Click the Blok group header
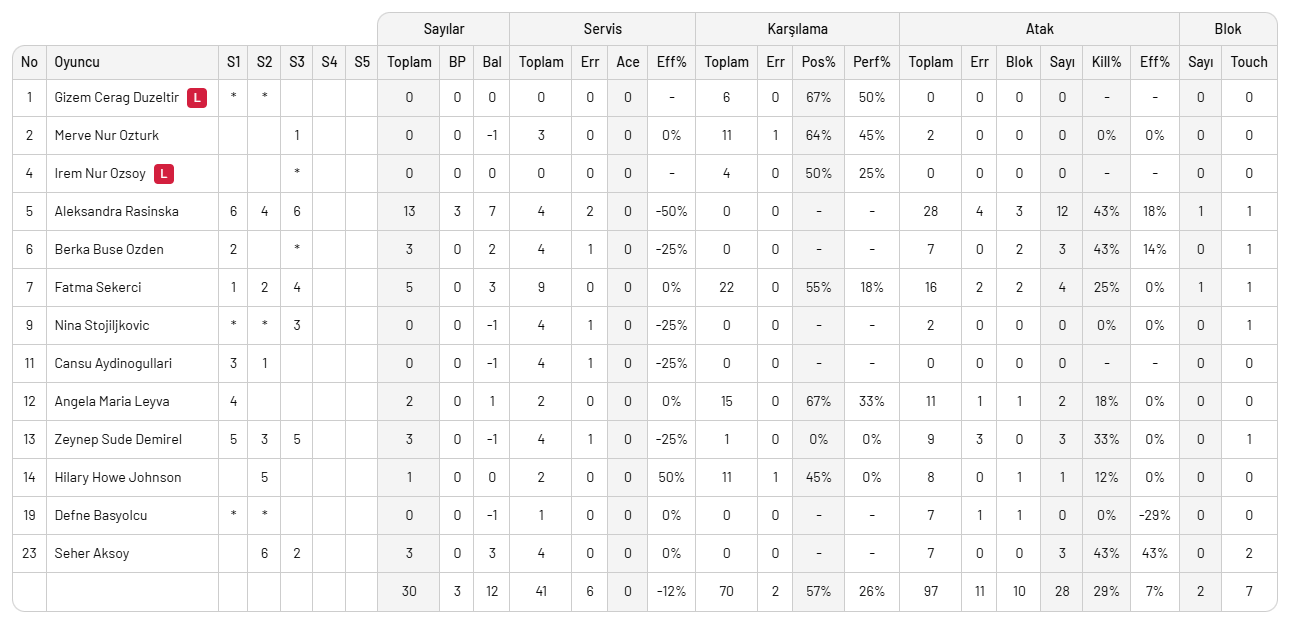Viewport: 1291px width, 618px height. pyautogui.click(x=1228, y=29)
